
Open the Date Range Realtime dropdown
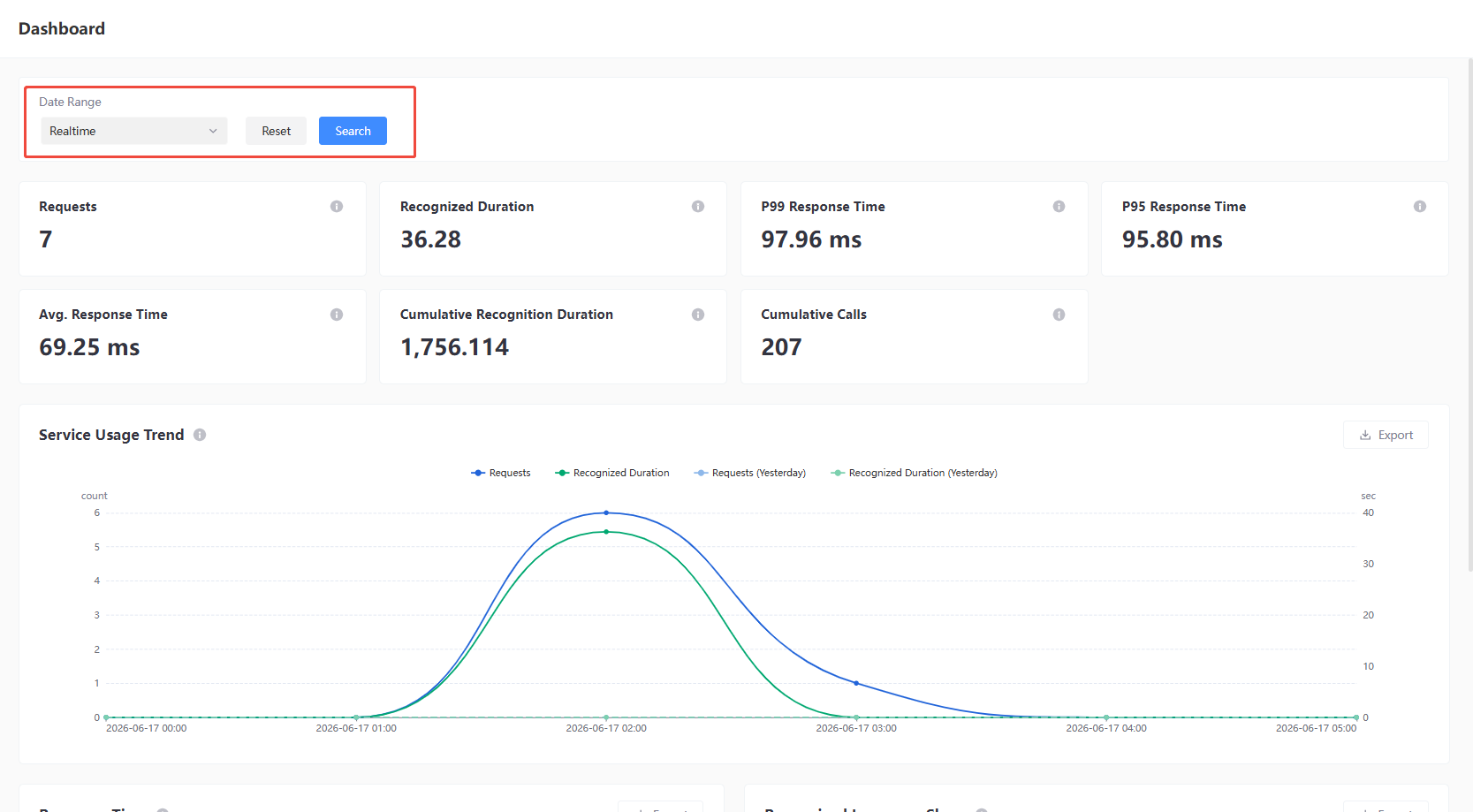point(133,131)
